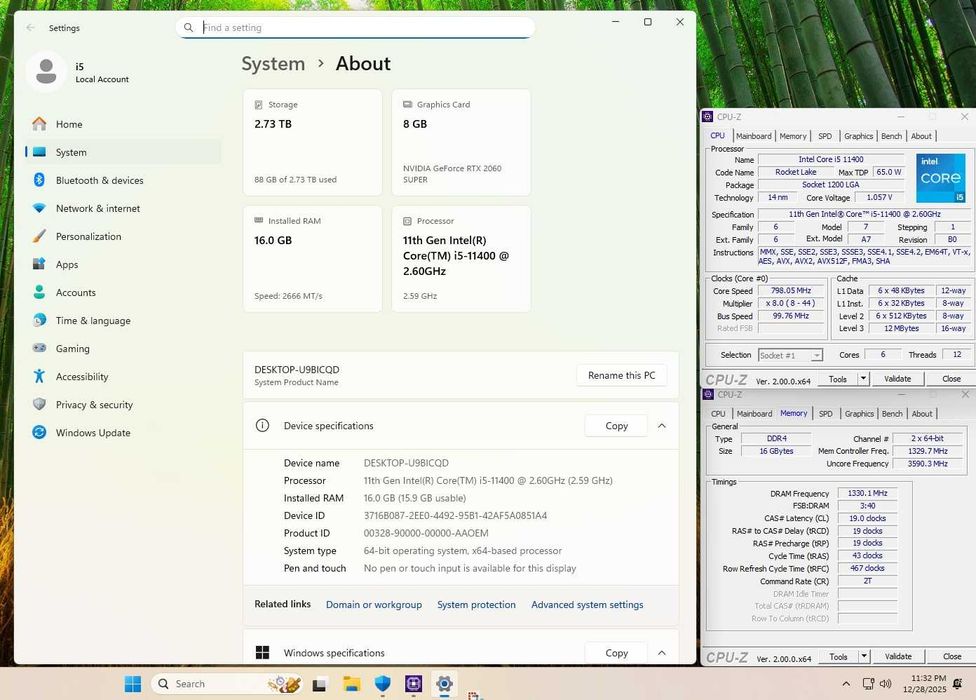Switch to Mainboard tab in upper CPU-Z
The height and width of the screenshot is (700, 976).
753,136
